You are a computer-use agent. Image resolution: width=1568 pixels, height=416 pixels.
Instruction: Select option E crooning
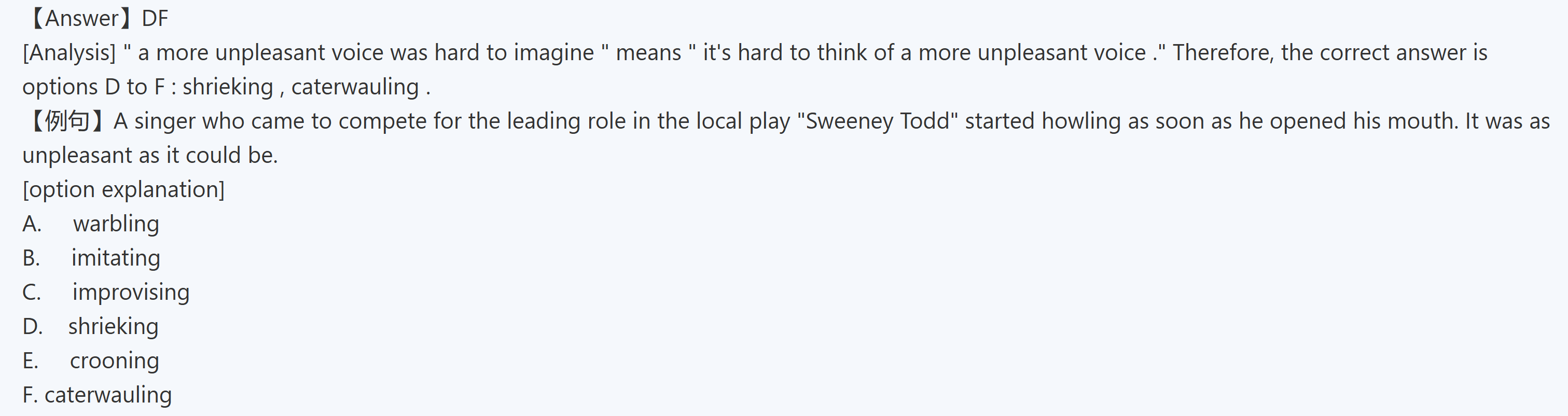click(115, 360)
